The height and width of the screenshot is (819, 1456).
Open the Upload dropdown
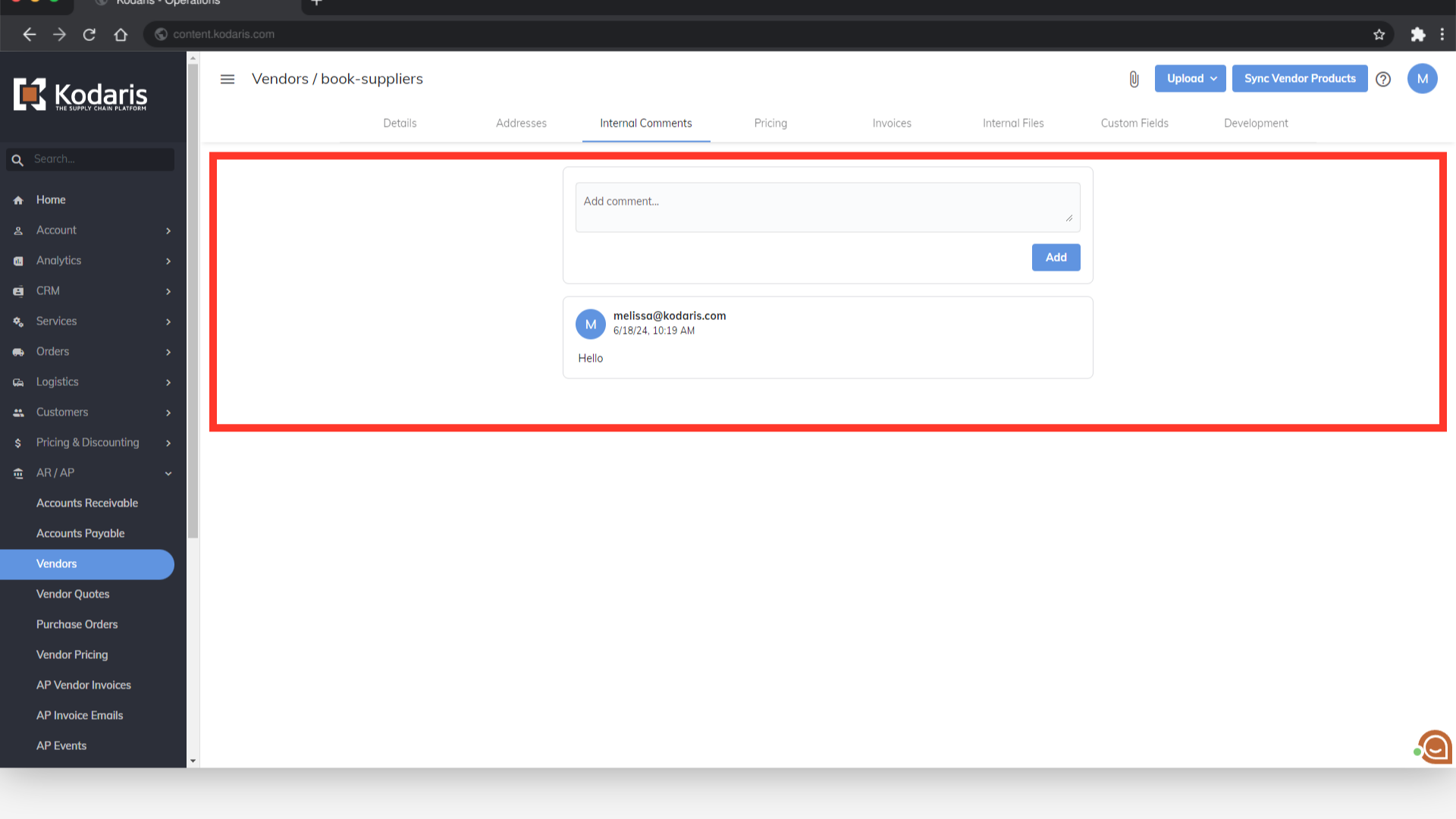[x=1190, y=79]
